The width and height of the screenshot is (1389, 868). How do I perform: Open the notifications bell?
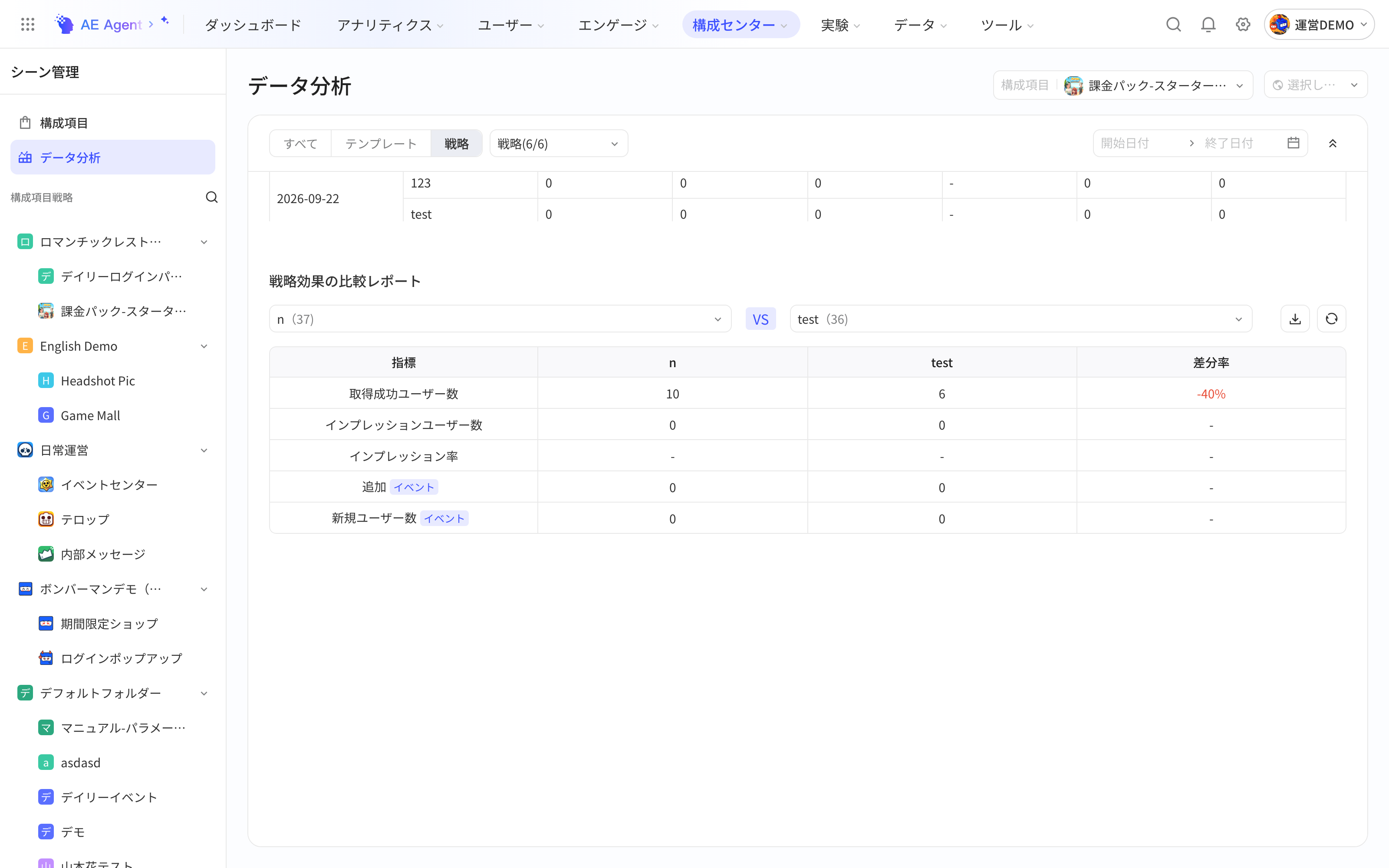1208,25
